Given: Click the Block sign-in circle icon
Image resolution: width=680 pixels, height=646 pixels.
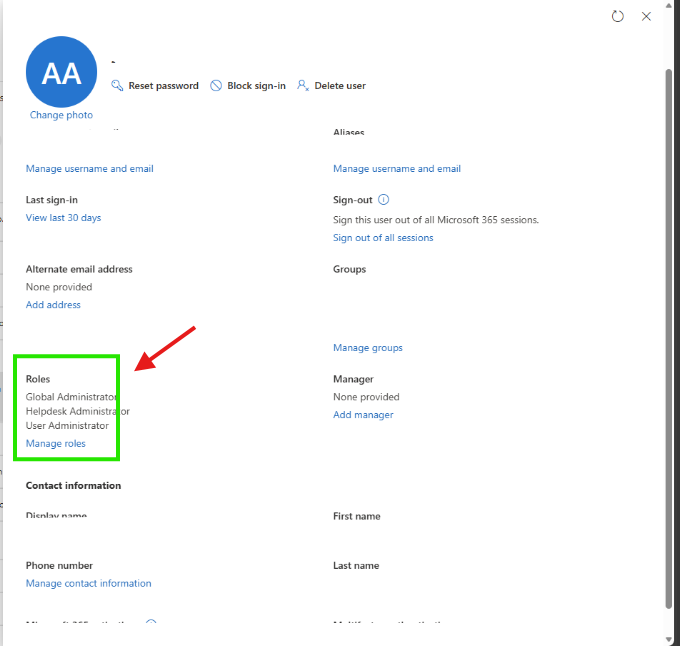Looking at the screenshot, I should click(216, 86).
